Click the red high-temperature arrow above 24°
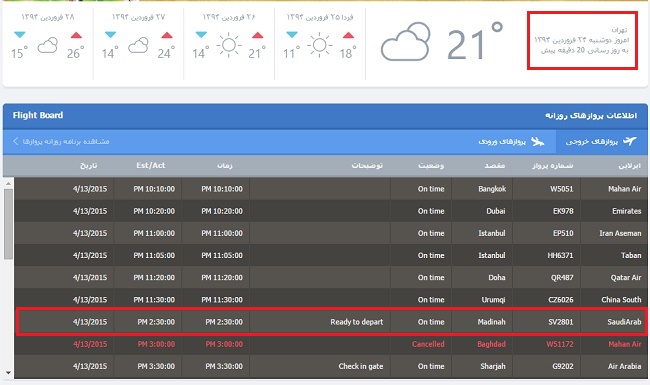The width and height of the screenshot is (650, 385). pyautogui.click(x=167, y=35)
